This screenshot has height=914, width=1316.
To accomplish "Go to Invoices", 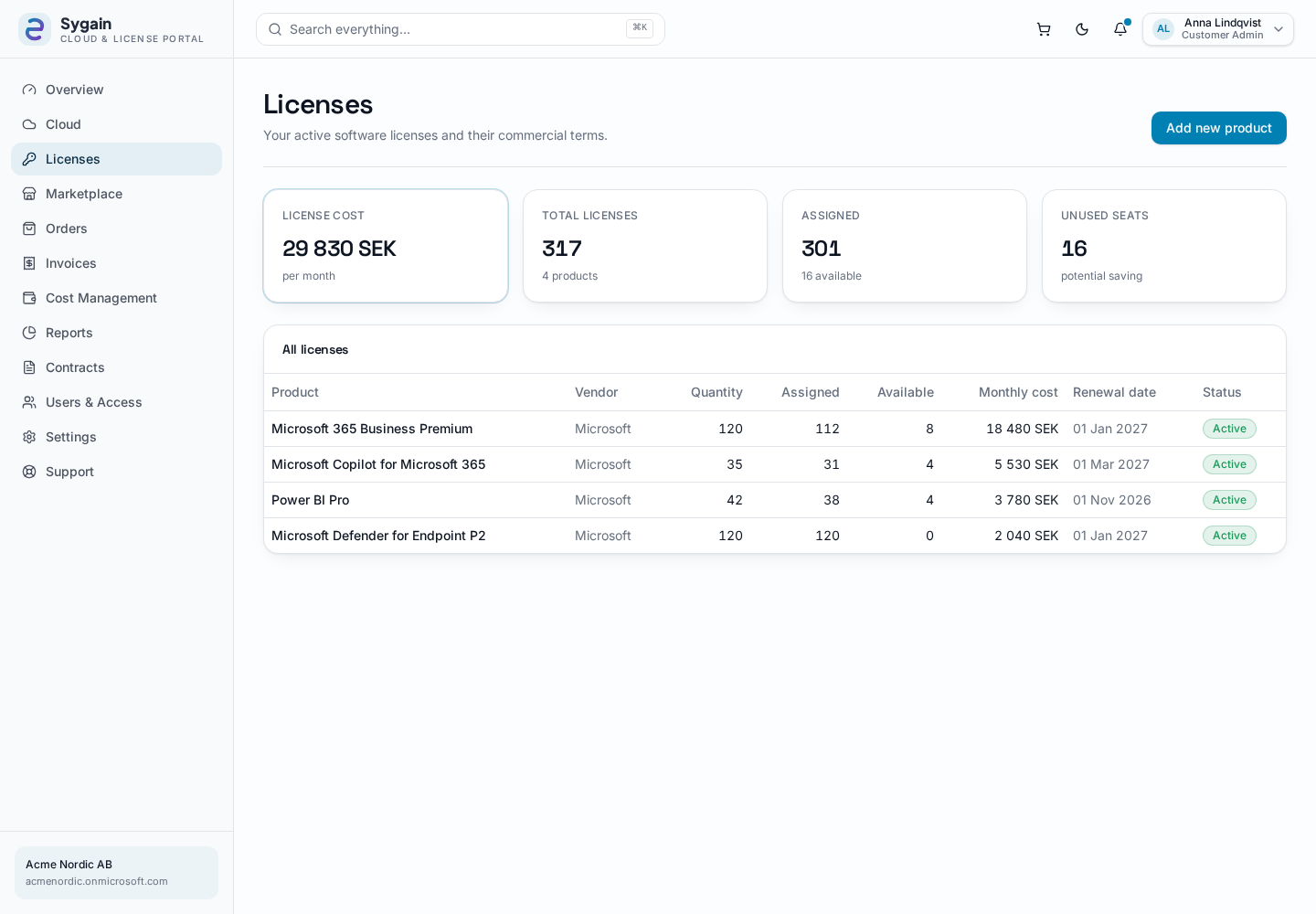I will point(116,263).
